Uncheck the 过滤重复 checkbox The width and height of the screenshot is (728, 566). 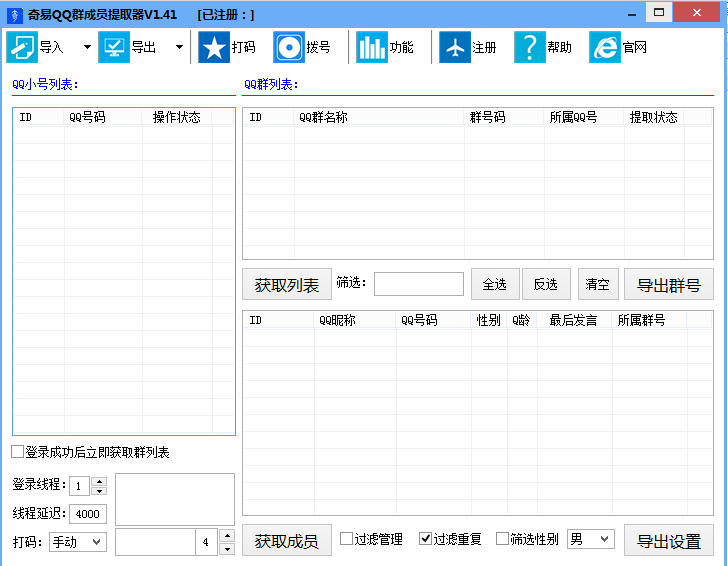tap(425, 539)
